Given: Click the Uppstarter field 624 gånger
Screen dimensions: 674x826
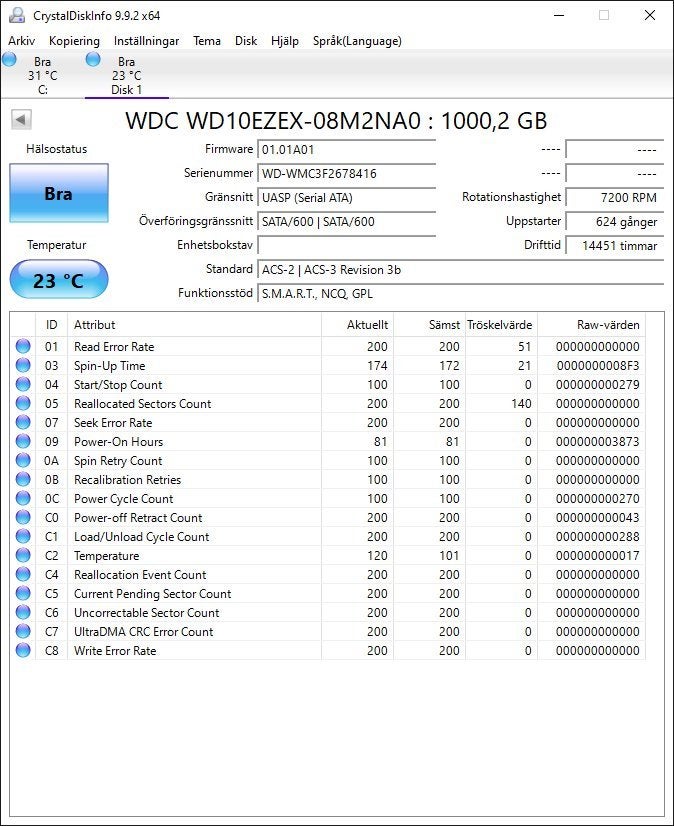Looking at the screenshot, I should tap(614, 221).
